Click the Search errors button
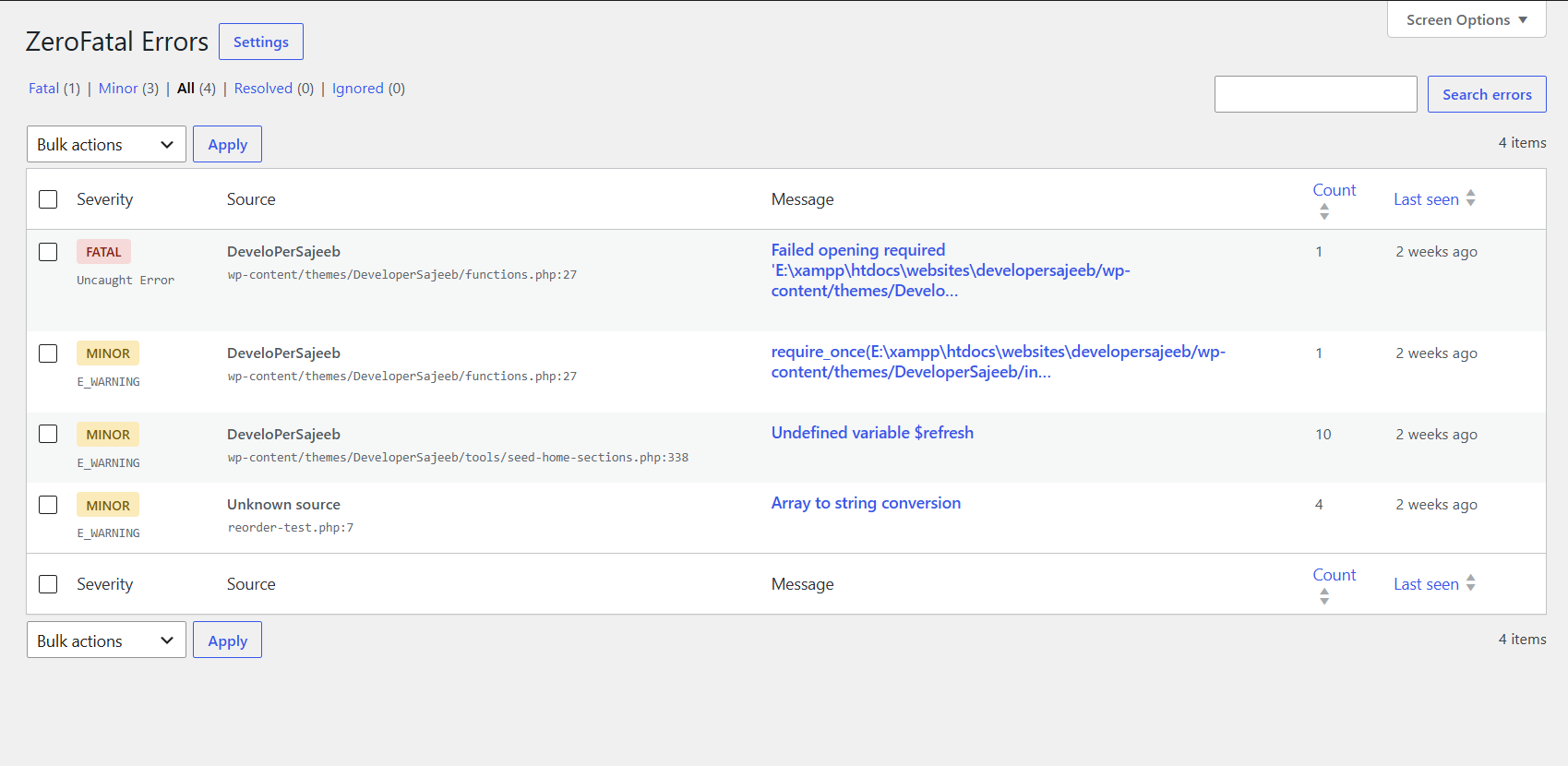 [1487, 94]
